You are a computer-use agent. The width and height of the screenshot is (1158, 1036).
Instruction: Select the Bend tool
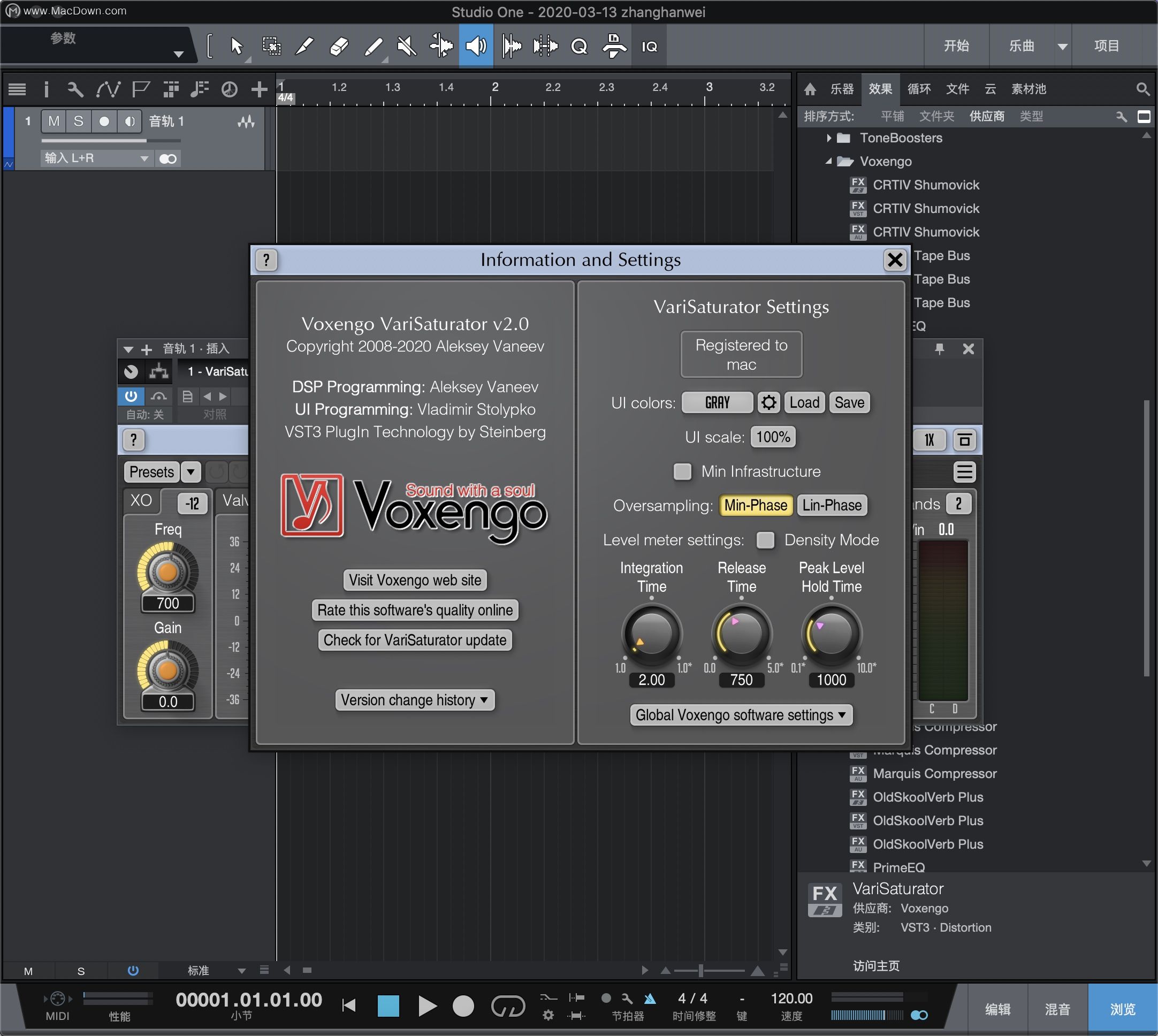point(441,46)
